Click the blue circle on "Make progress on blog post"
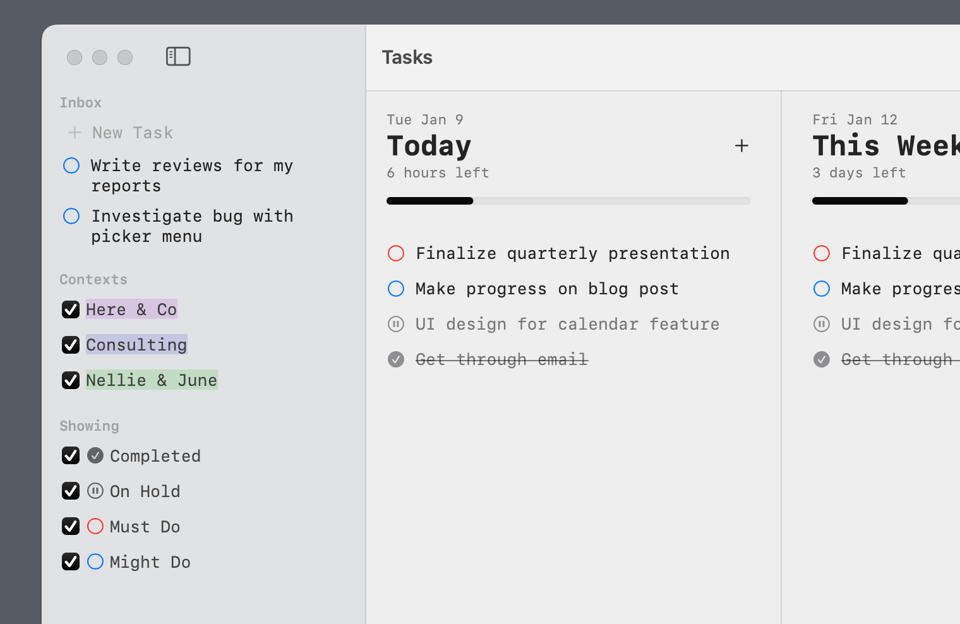The image size is (960, 624). point(396,288)
